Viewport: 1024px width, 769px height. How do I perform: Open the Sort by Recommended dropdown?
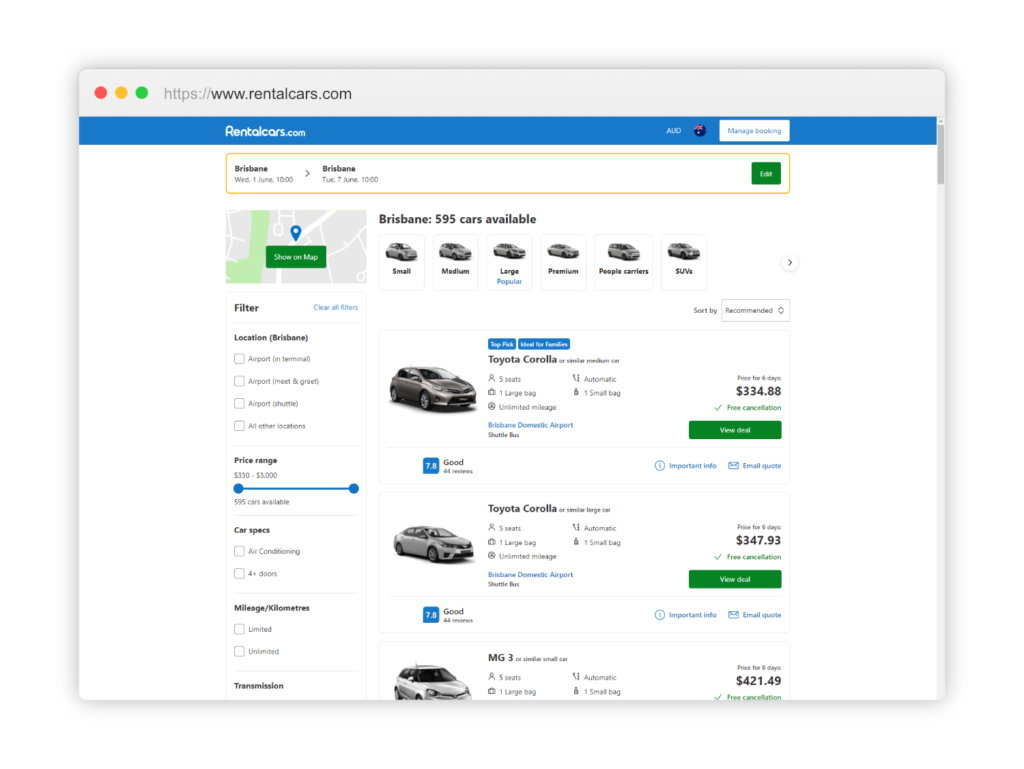coord(755,310)
